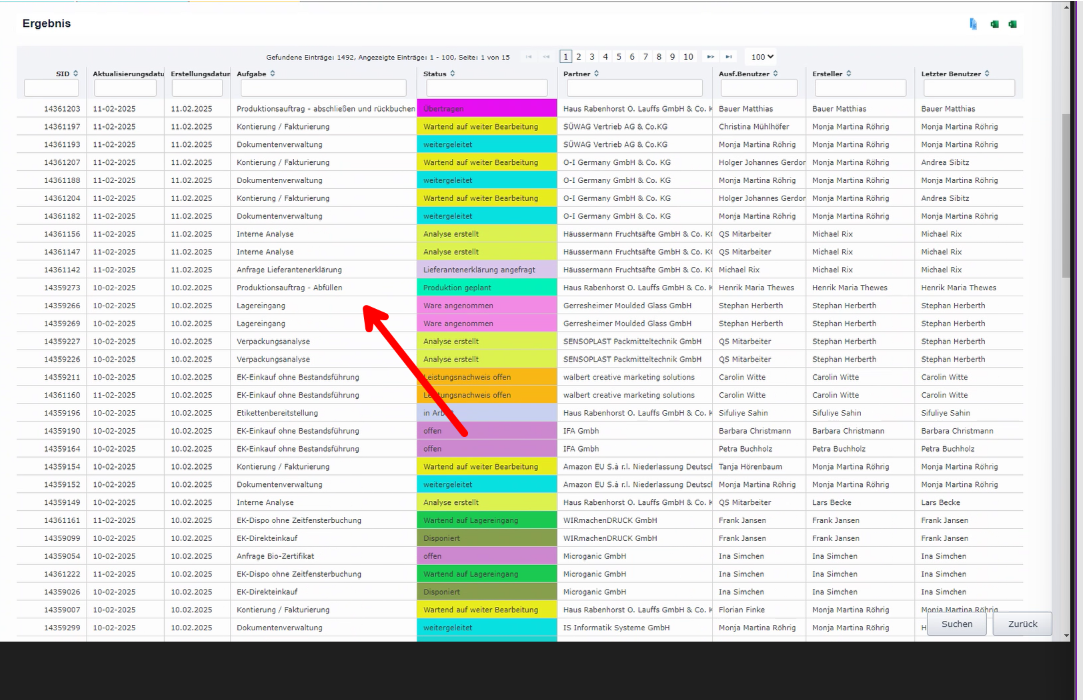Jump to the first page using the pagination icon
This screenshot has width=1083, height=700.
530,56
